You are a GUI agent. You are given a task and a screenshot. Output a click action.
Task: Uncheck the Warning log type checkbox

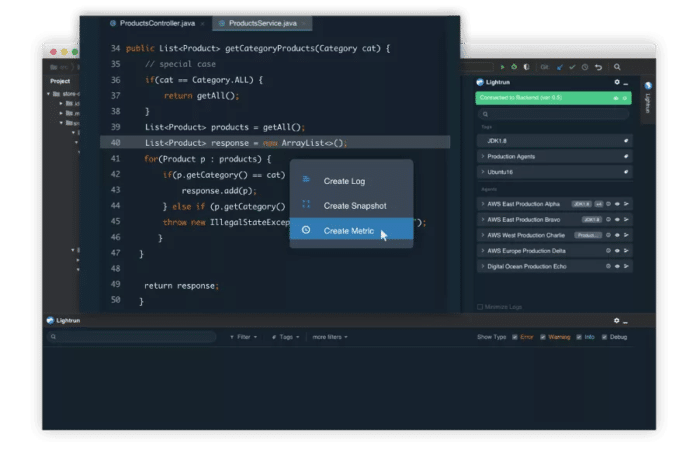(x=543, y=337)
